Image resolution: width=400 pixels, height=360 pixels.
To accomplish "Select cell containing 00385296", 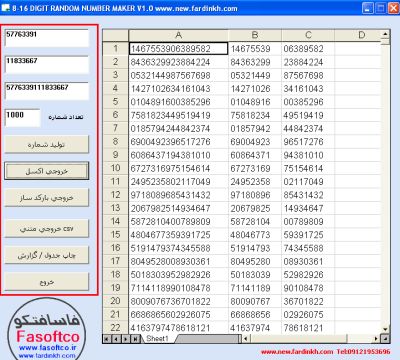I will click(x=308, y=102).
